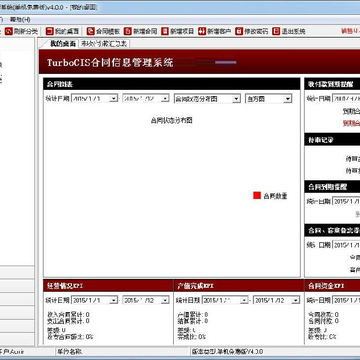Click the 刷新分类 refresh icon
This screenshot has height=360, width=360.
click(8, 31)
